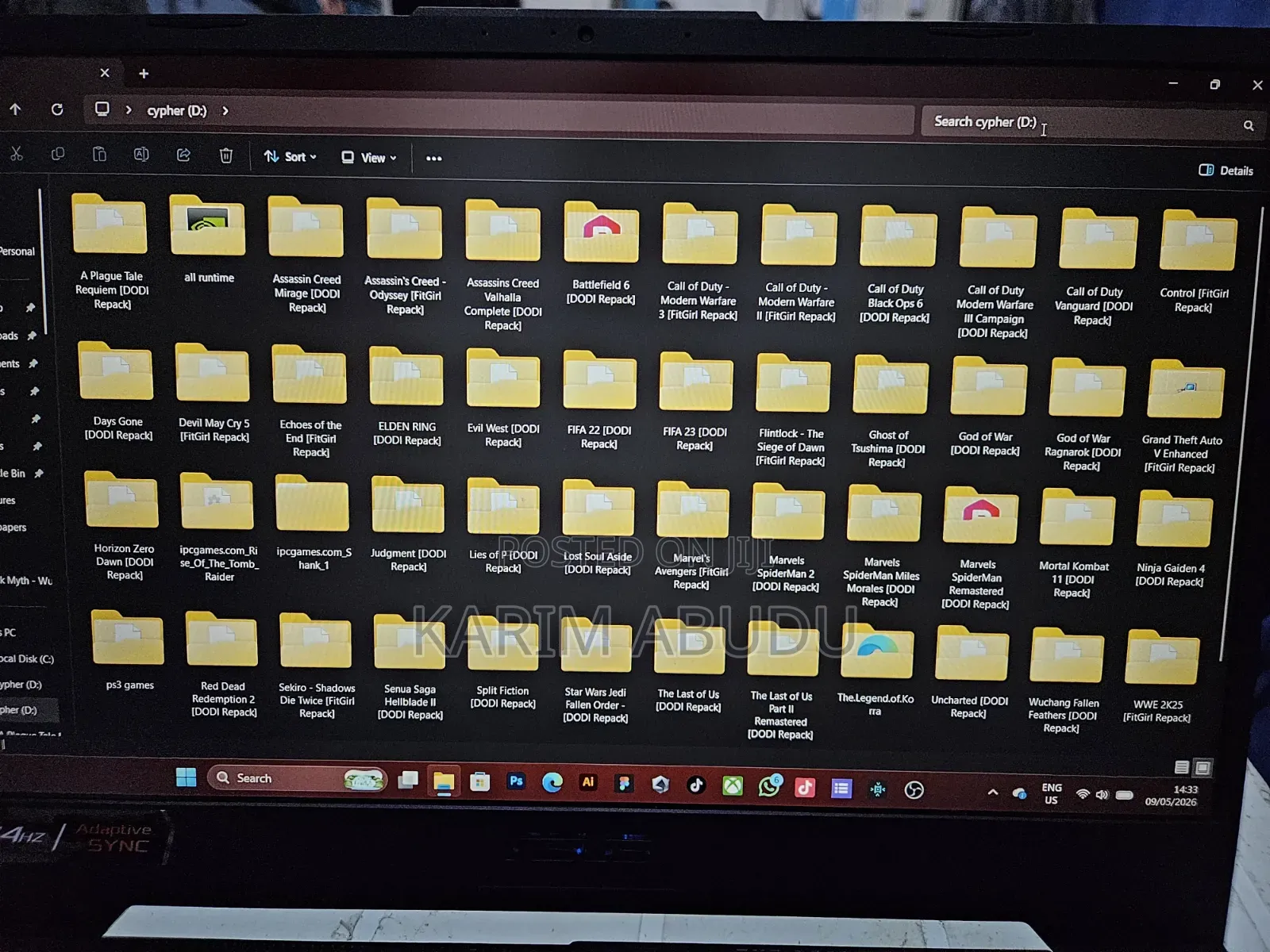Click the God of War Ragnarok folder name

[x=1083, y=452]
